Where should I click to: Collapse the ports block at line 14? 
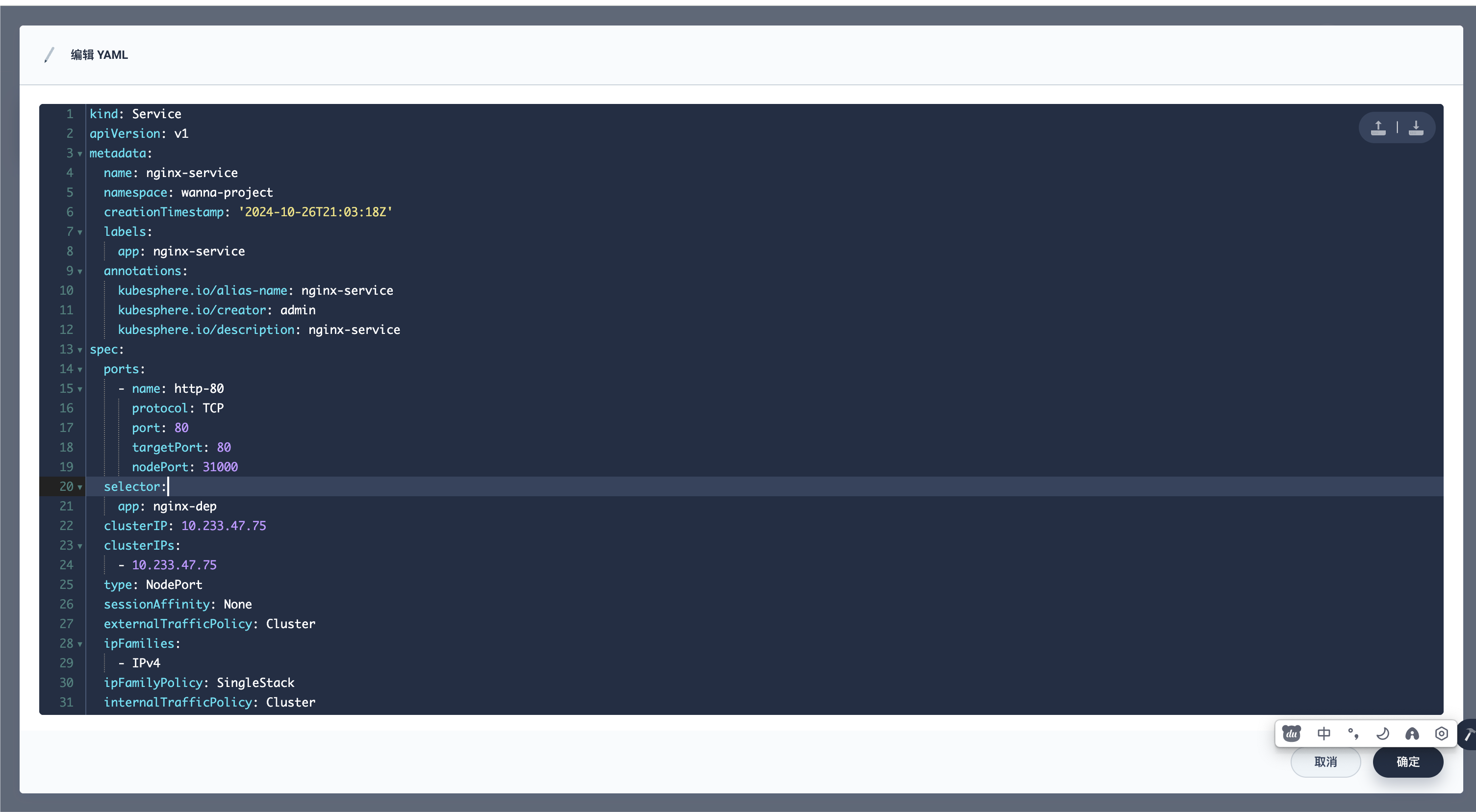point(80,370)
